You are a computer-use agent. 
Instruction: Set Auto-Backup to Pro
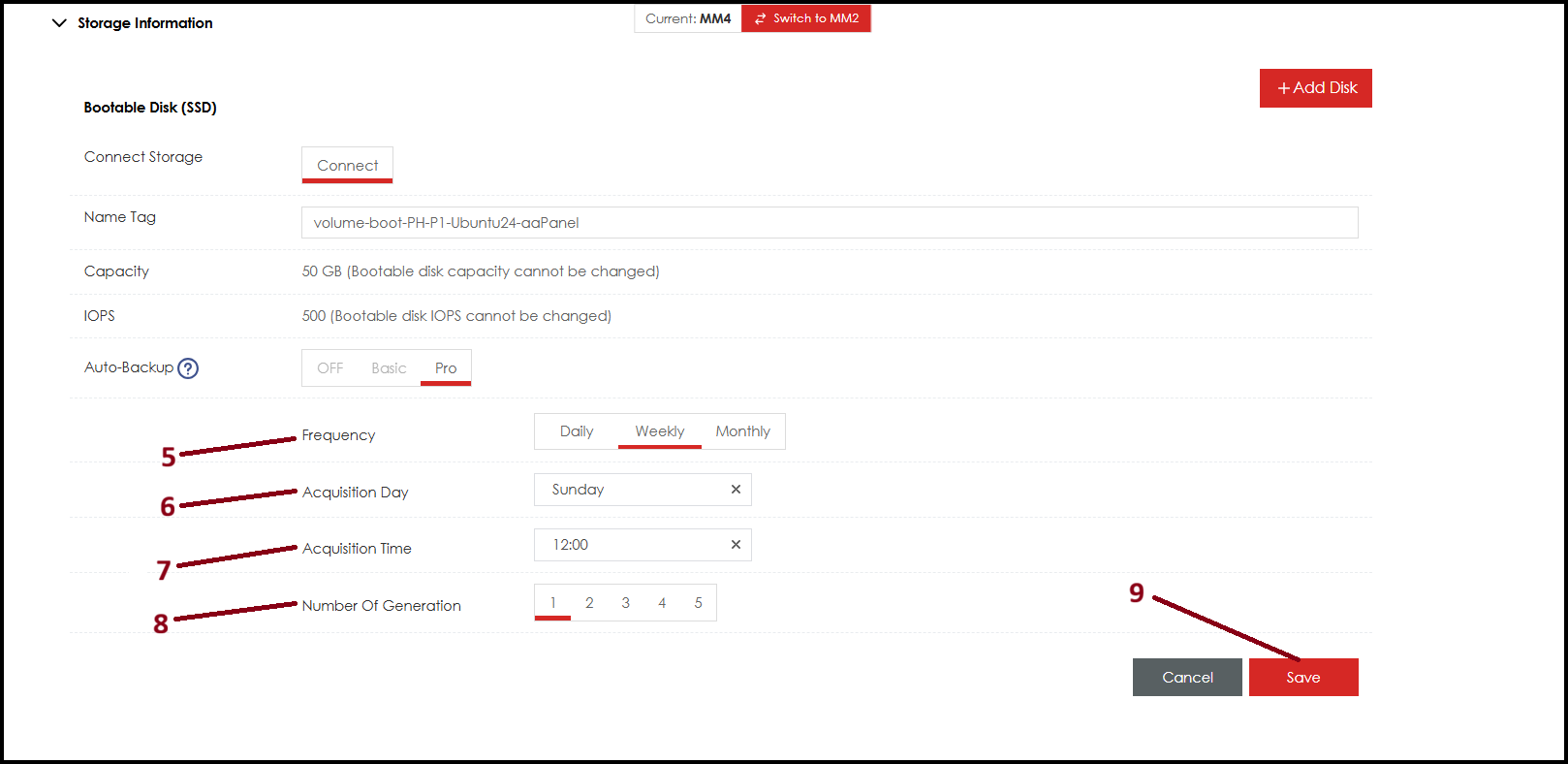click(x=446, y=368)
